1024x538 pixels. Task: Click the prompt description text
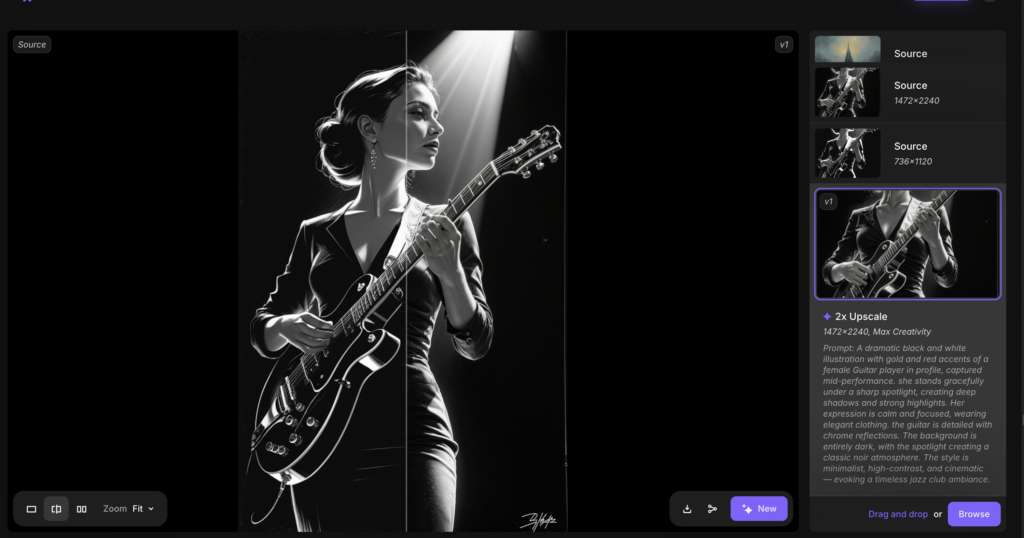click(x=907, y=413)
